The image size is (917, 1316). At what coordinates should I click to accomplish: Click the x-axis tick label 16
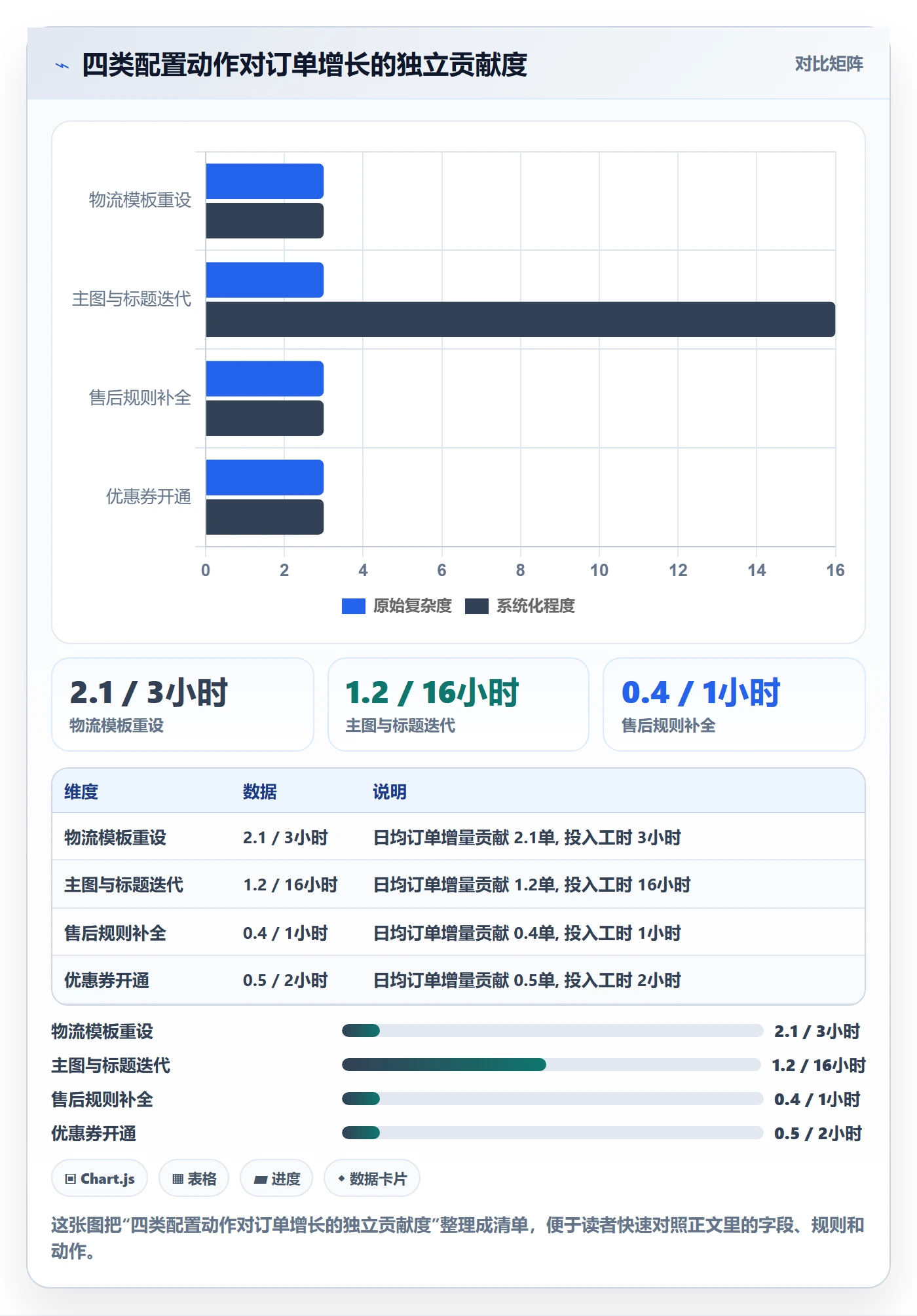[x=835, y=570]
